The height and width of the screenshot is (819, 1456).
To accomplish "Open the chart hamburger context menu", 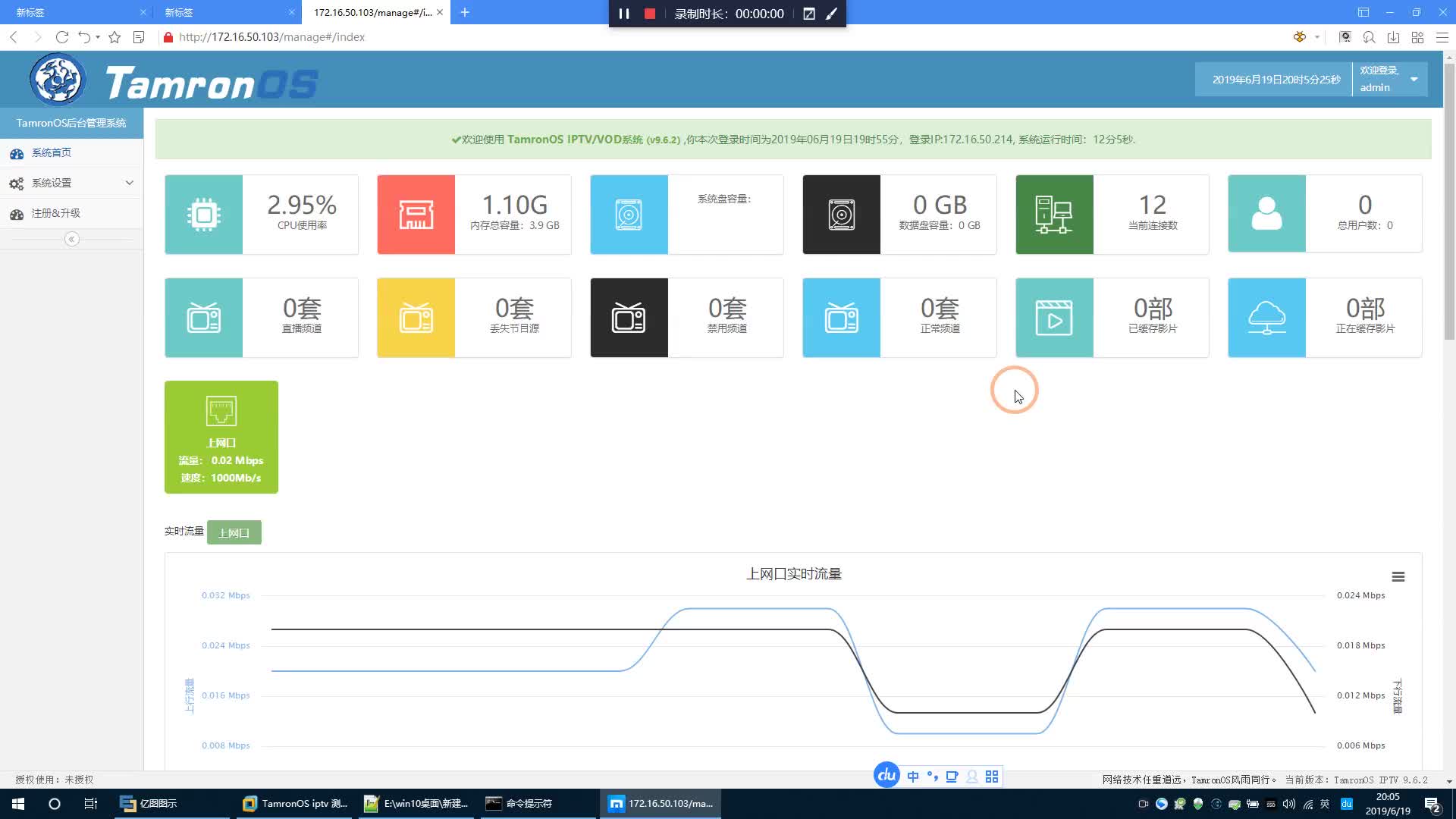I will pyautogui.click(x=1398, y=577).
